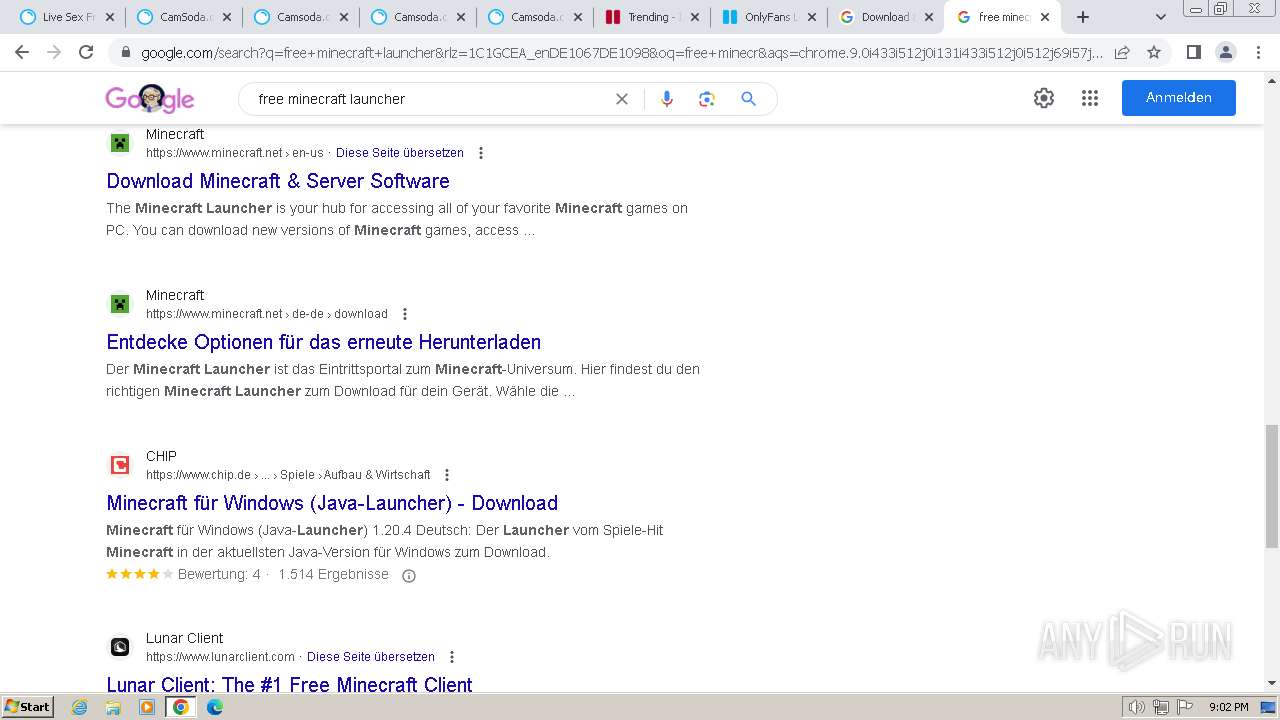
Task: Open Microsoft Edge from the taskbar
Action: point(215,707)
